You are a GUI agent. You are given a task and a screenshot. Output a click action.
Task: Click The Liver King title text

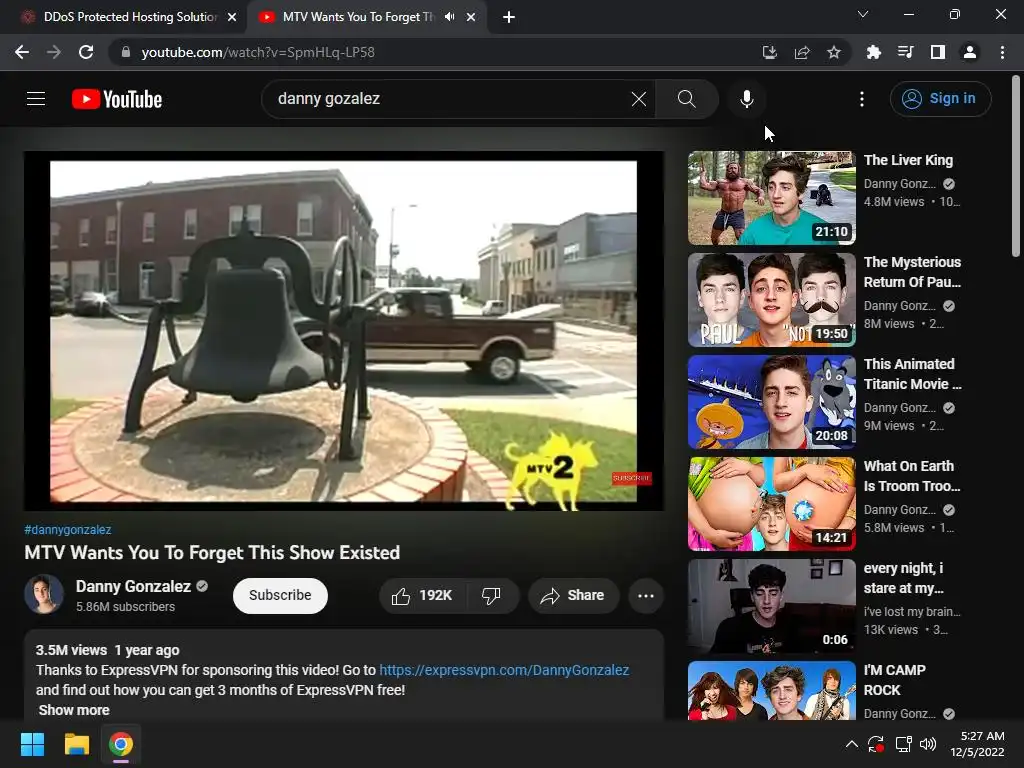[908, 160]
